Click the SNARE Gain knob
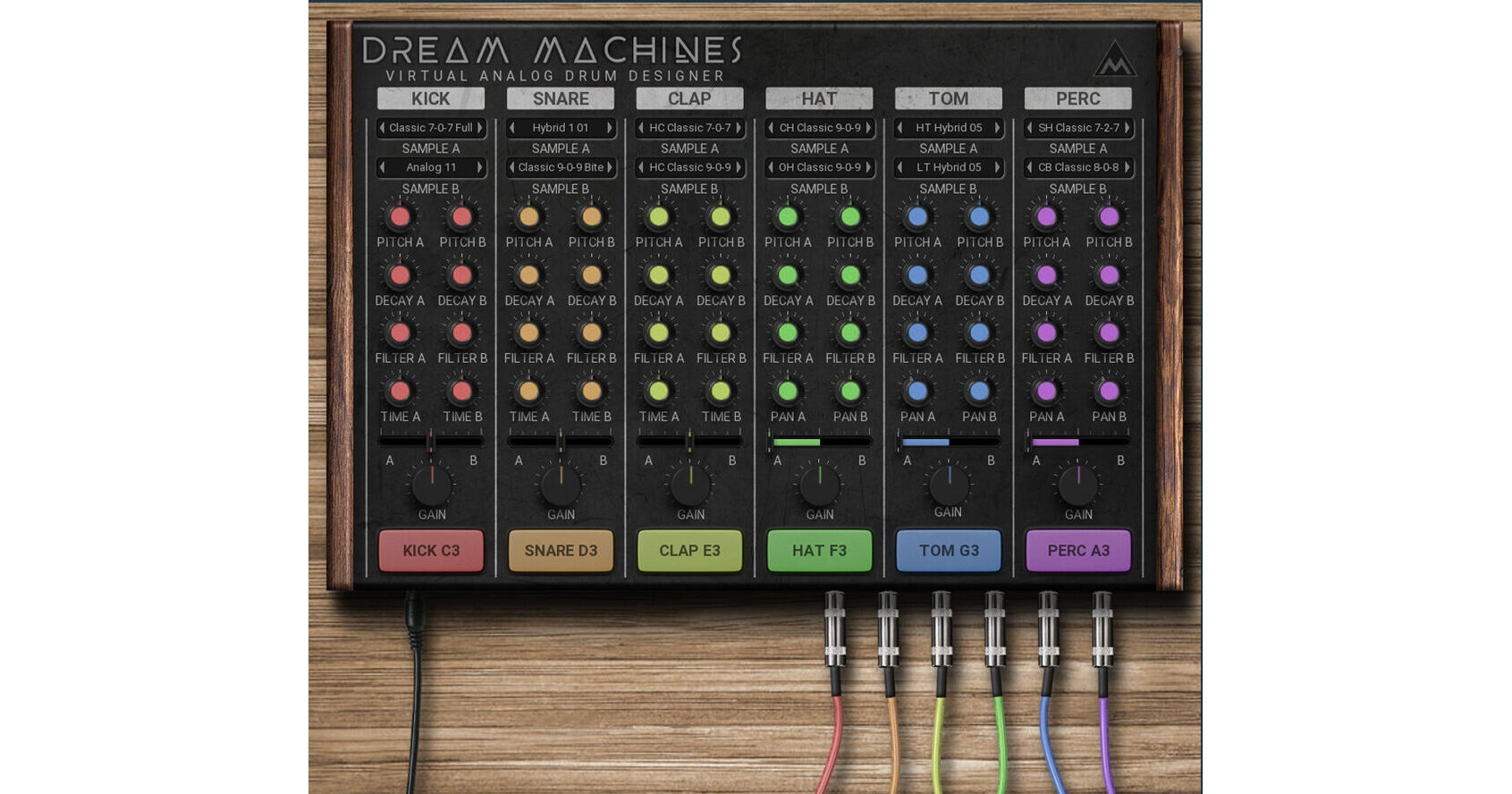1512x794 pixels. 561,486
